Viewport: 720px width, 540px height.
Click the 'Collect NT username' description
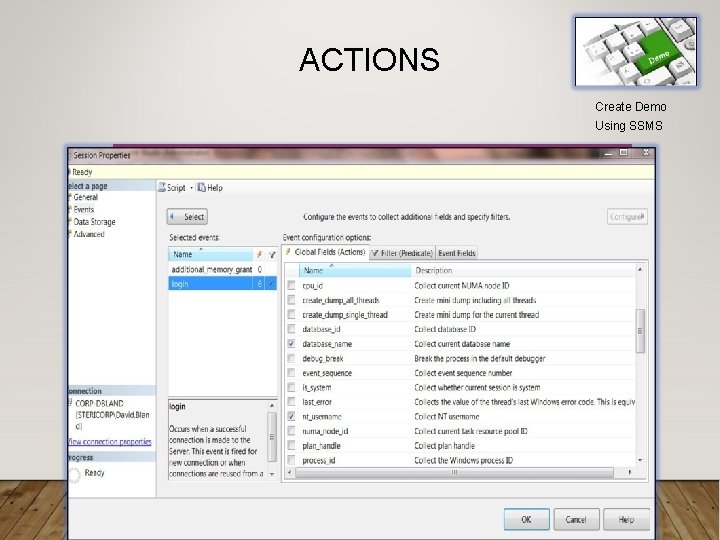446,417
